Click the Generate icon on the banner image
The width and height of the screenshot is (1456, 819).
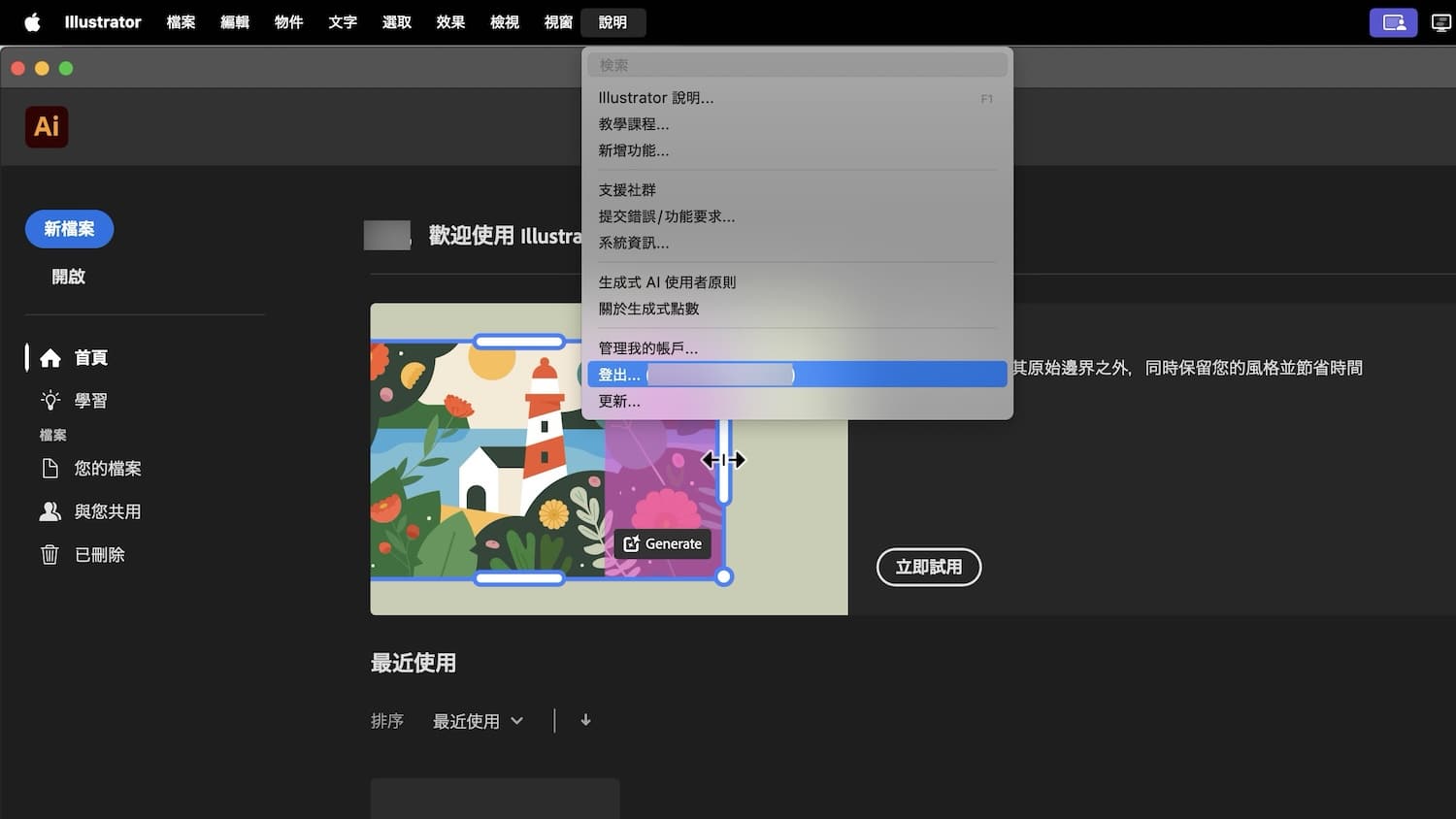click(x=632, y=544)
